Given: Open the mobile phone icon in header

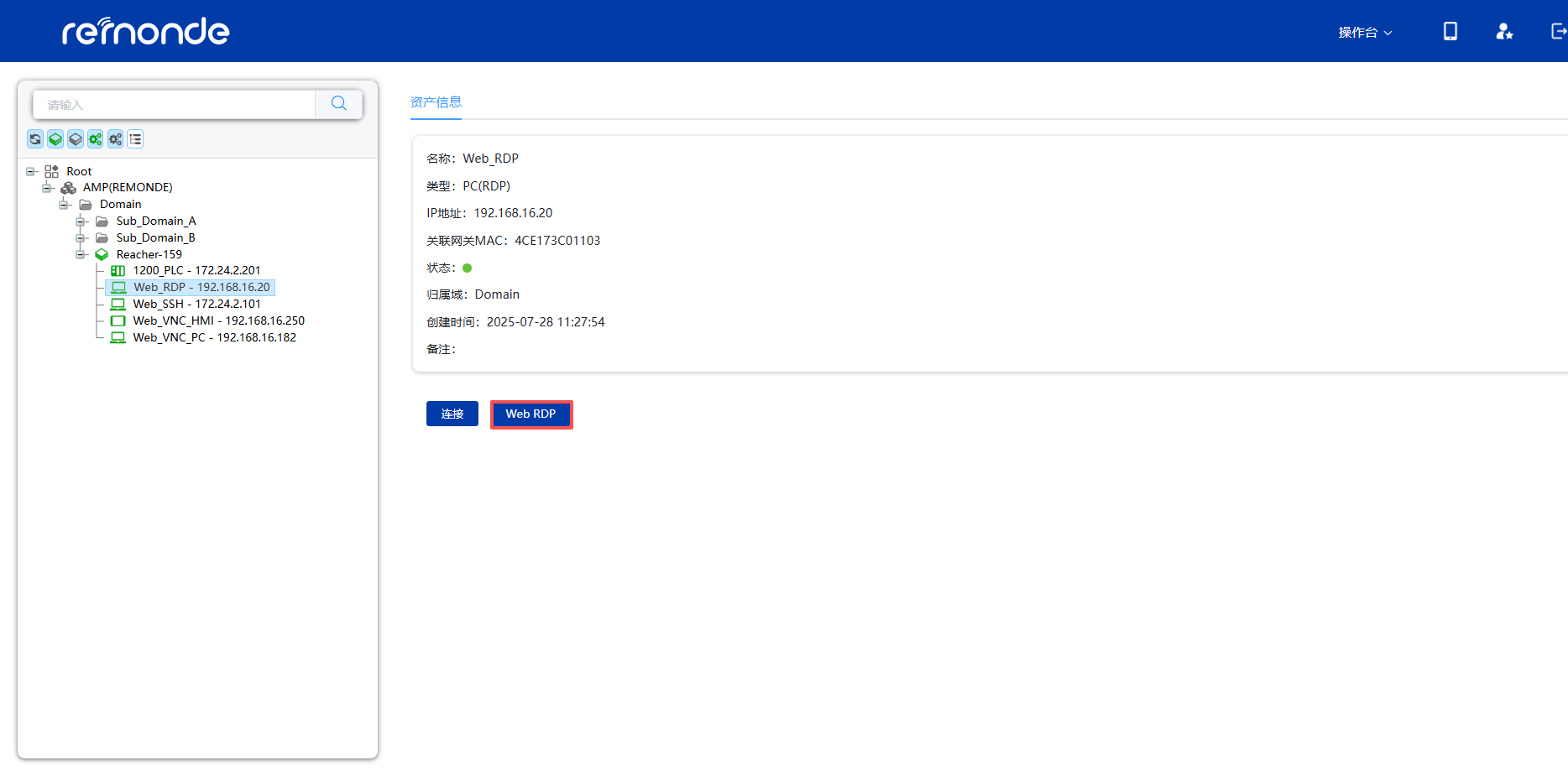Looking at the screenshot, I should point(1450,32).
